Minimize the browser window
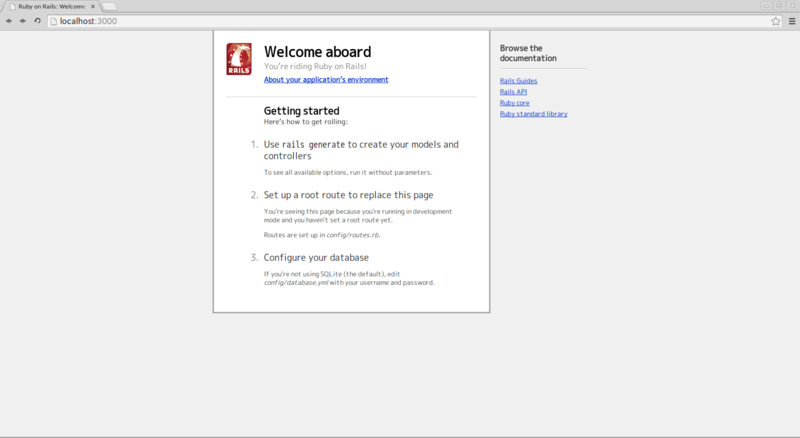The image size is (800, 438). pos(766,6)
